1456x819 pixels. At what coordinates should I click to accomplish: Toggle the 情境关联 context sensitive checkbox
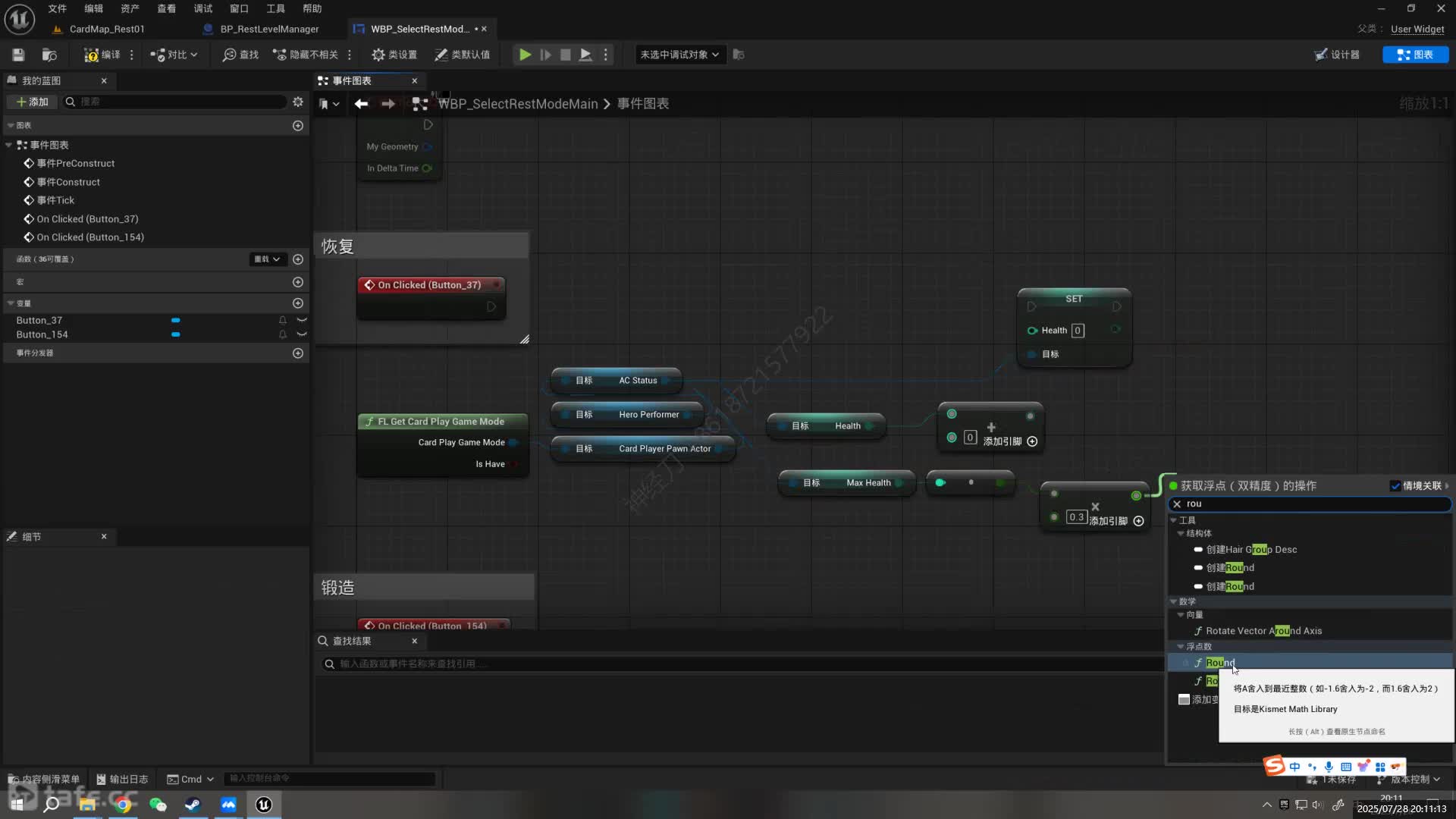click(1395, 486)
